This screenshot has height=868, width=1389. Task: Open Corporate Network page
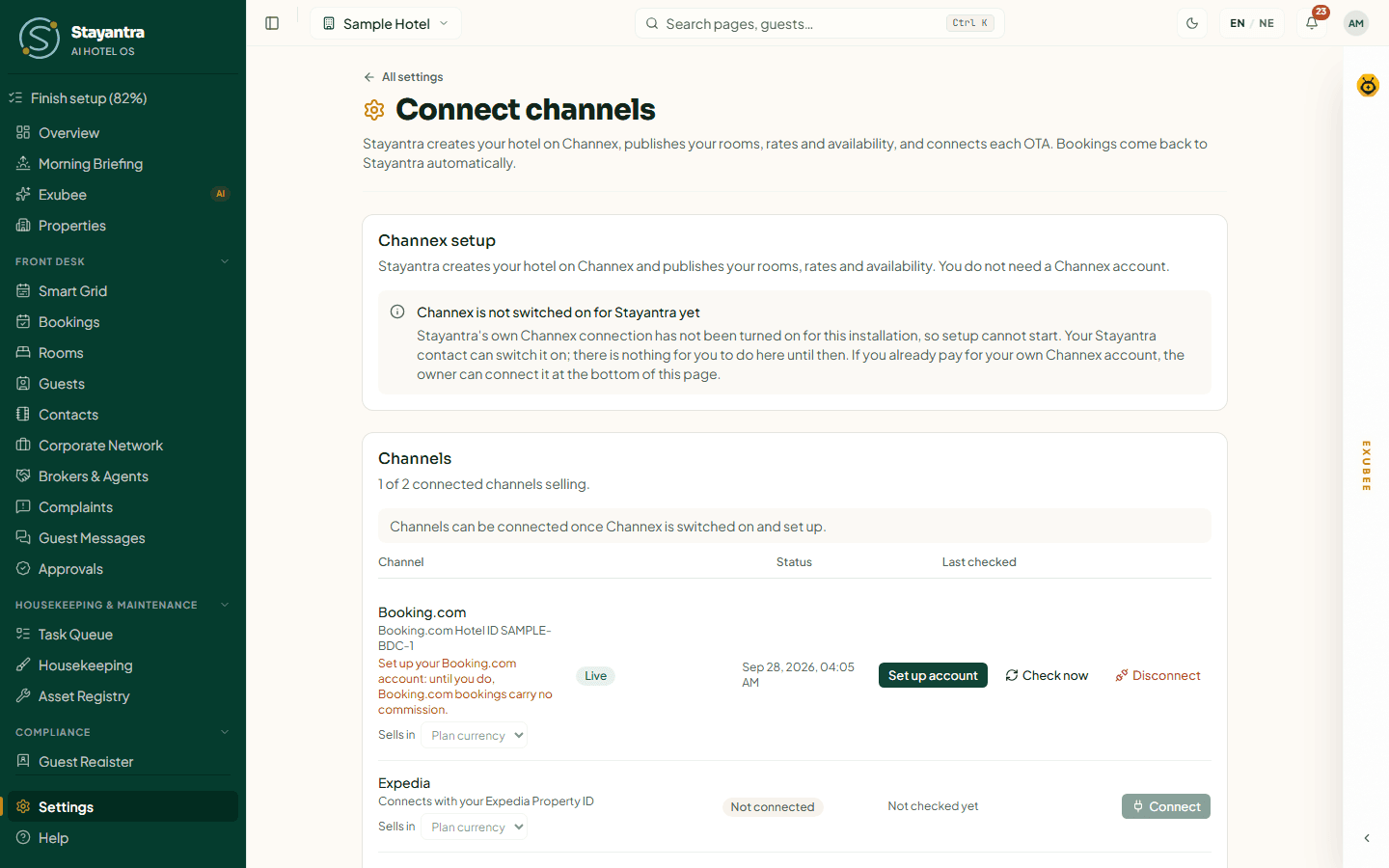[123, 446]
